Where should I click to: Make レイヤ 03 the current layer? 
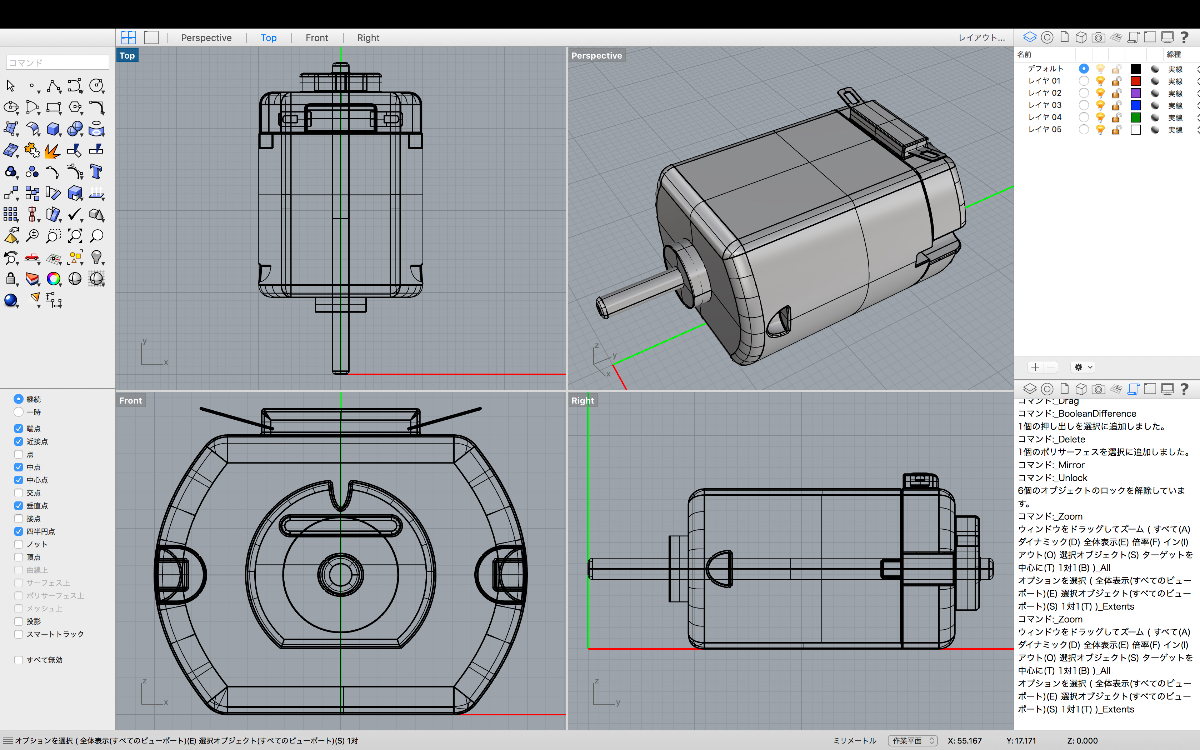(1084, 105)
